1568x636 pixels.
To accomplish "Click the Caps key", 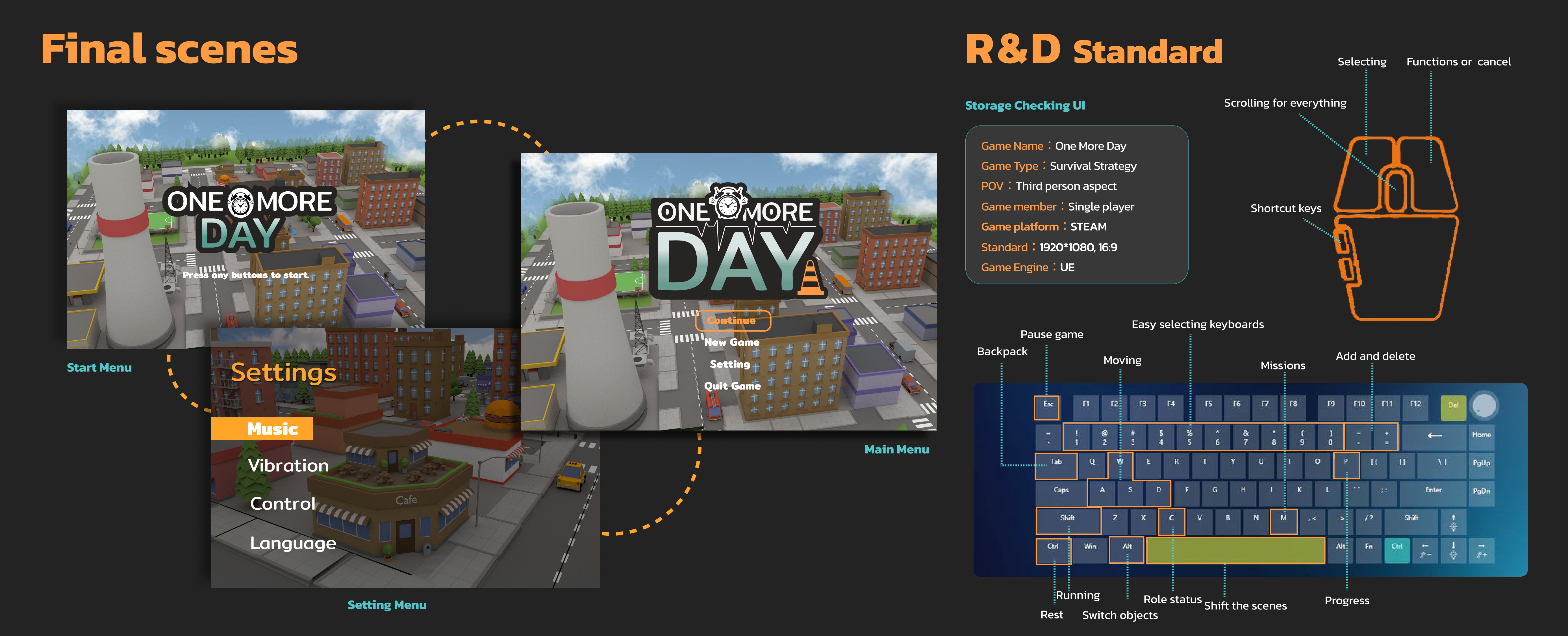I will pos(1060,494).
